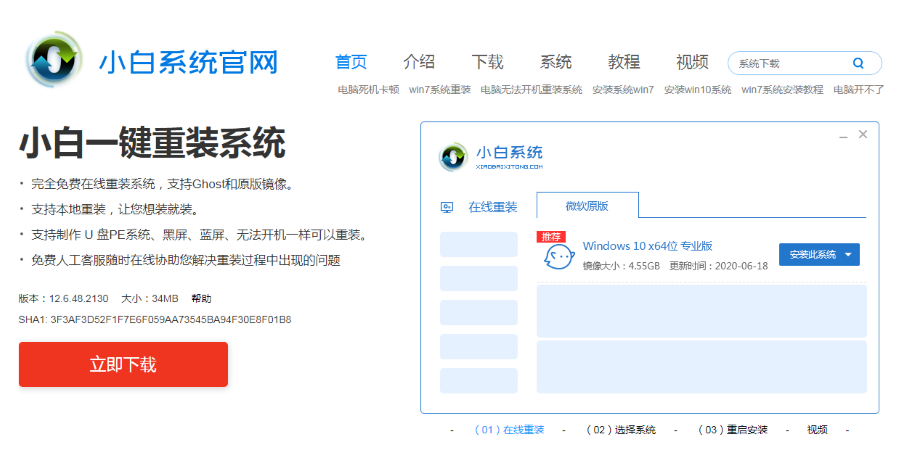
Task: Expand the 安装此系统 dropdown arrow
Action: [x=848, y=255]
